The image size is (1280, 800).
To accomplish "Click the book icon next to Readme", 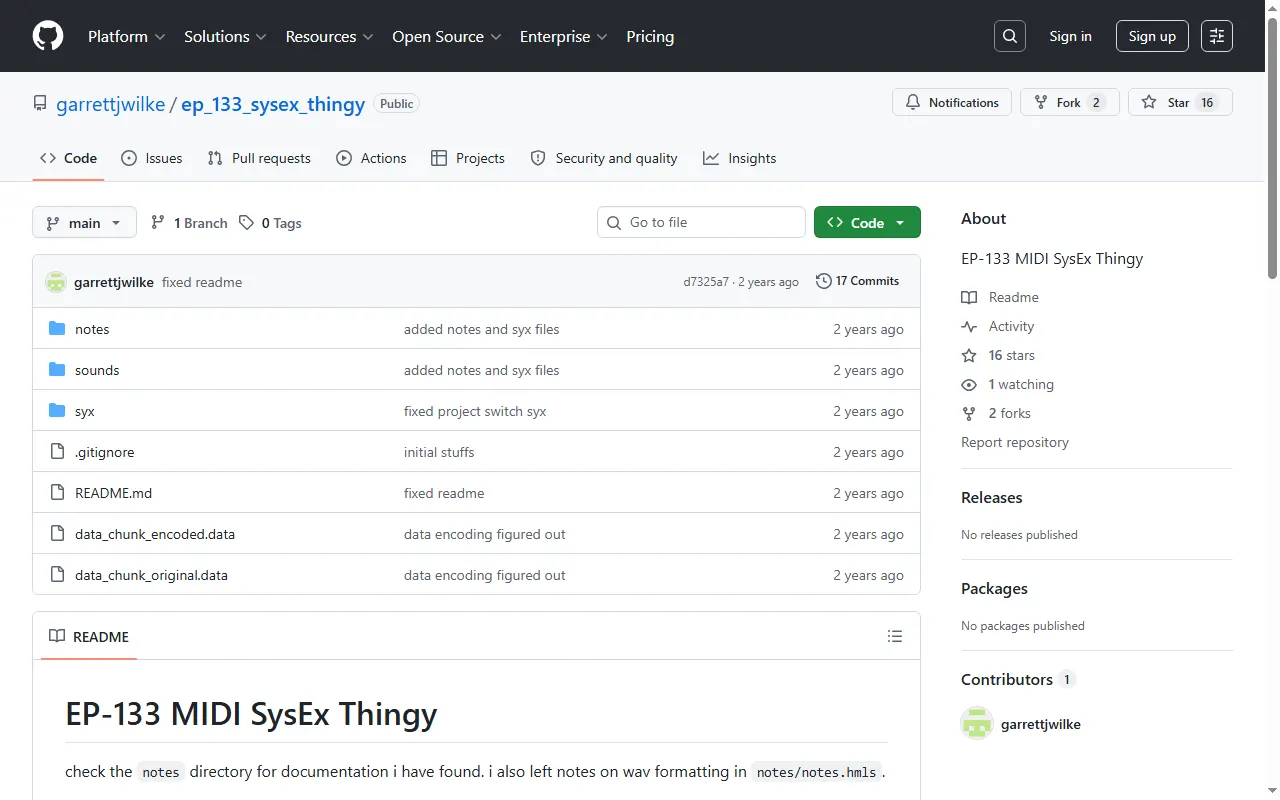I will [969, 297].
